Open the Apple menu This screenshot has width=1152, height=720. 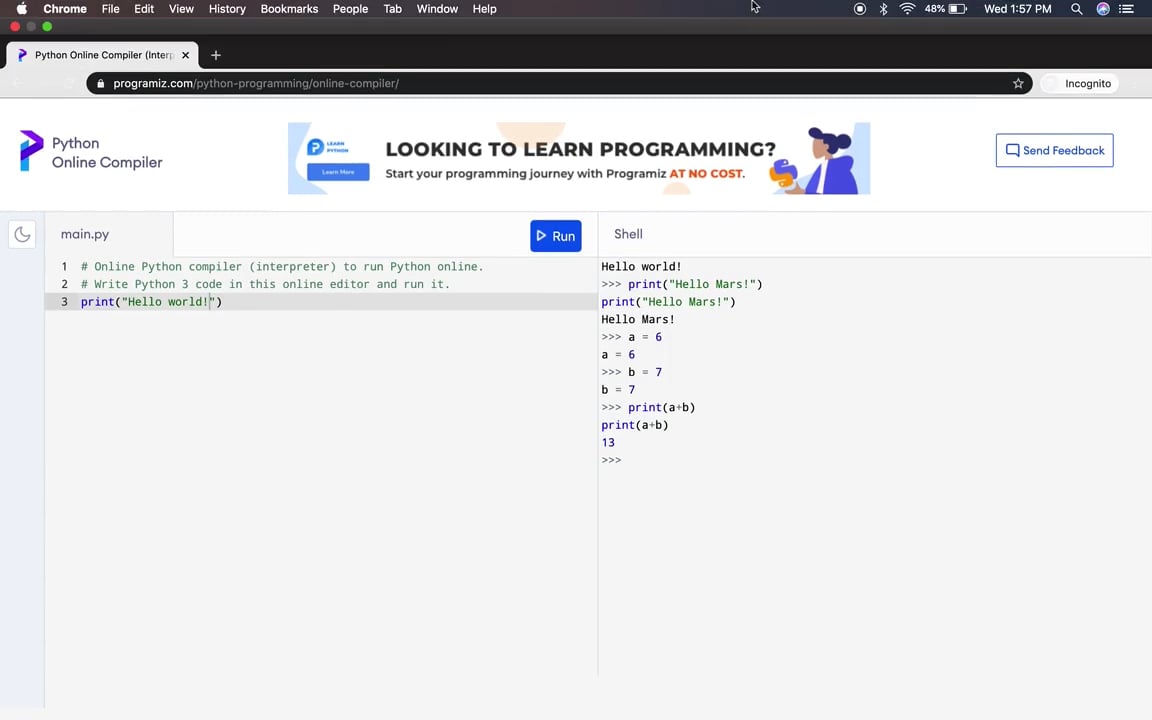pyautogui.click(x=21, y=9)
